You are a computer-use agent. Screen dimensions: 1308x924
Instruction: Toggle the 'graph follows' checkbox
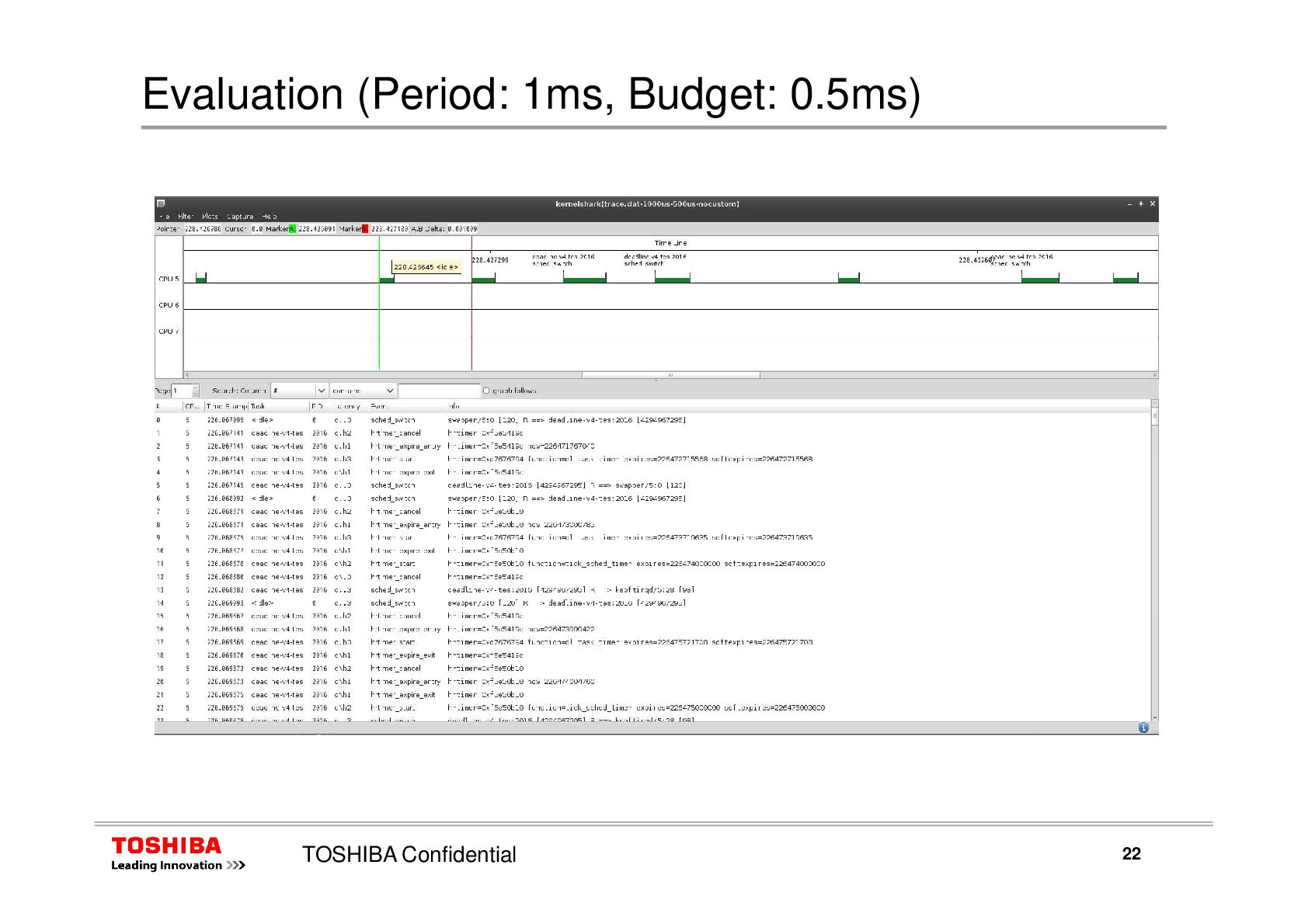tap(486, 391)
